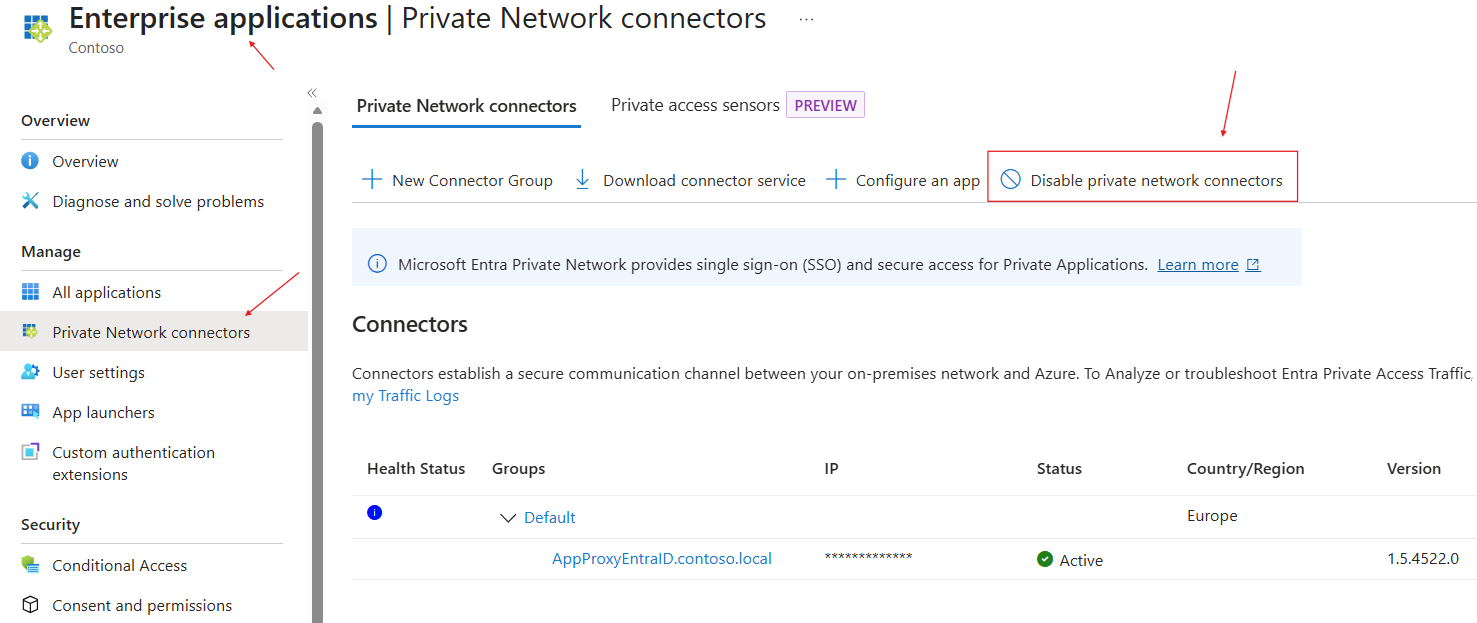
Task: Click the App launchers icon
Action: click(x=31, y=412)
